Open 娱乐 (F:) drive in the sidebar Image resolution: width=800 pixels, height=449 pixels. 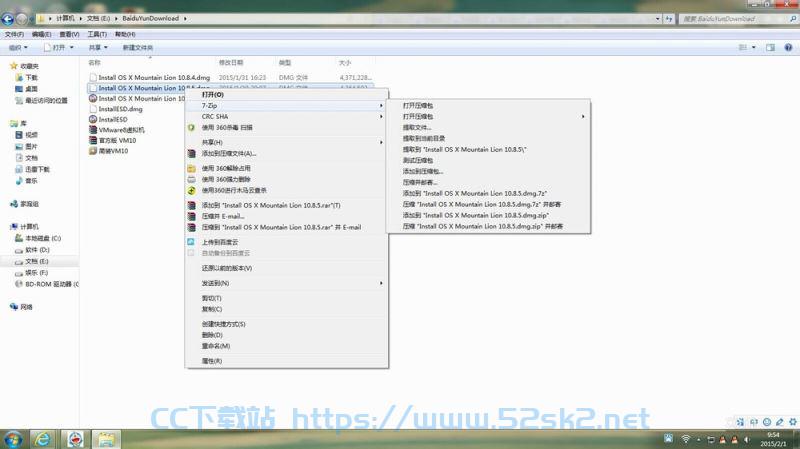[32, 273]
